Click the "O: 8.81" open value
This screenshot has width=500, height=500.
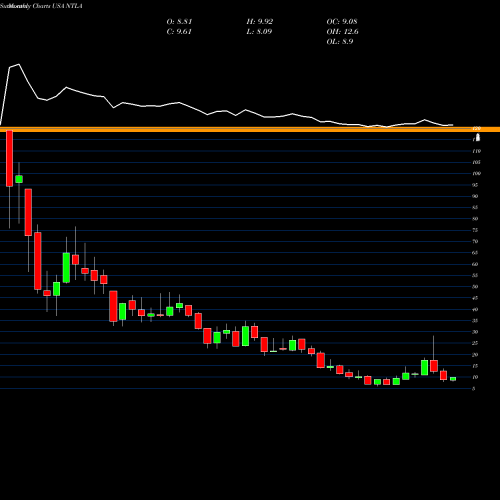pos(179,22)
